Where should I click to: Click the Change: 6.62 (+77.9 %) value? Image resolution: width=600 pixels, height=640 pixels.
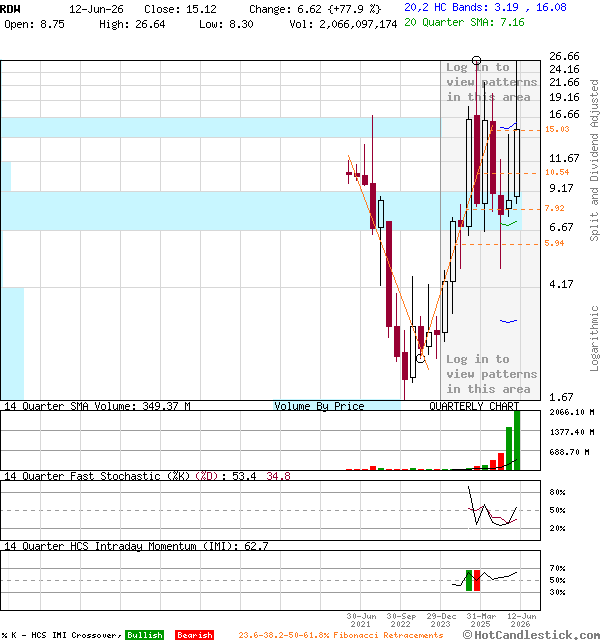(315, 9)
